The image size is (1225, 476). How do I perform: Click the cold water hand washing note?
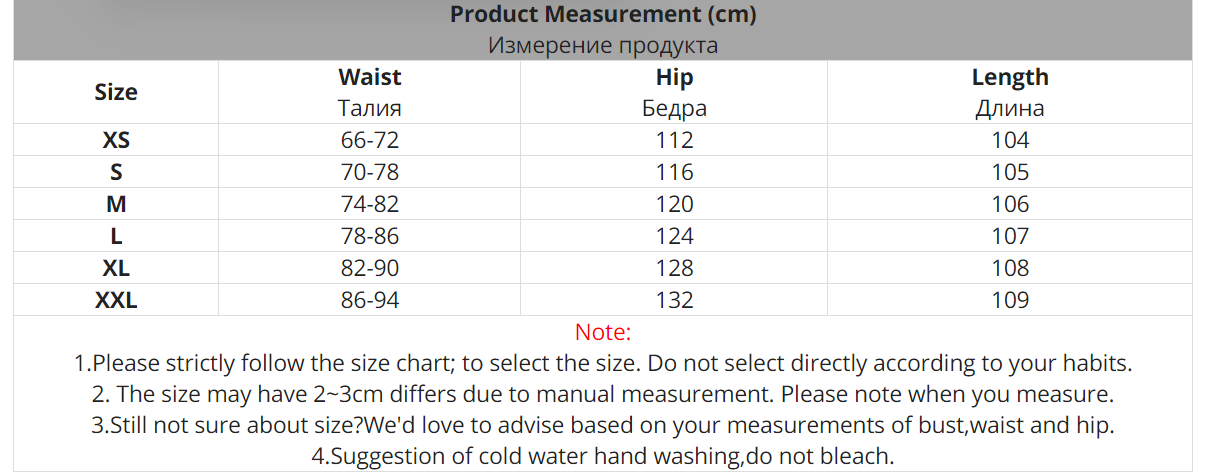[x=602, y=457]
